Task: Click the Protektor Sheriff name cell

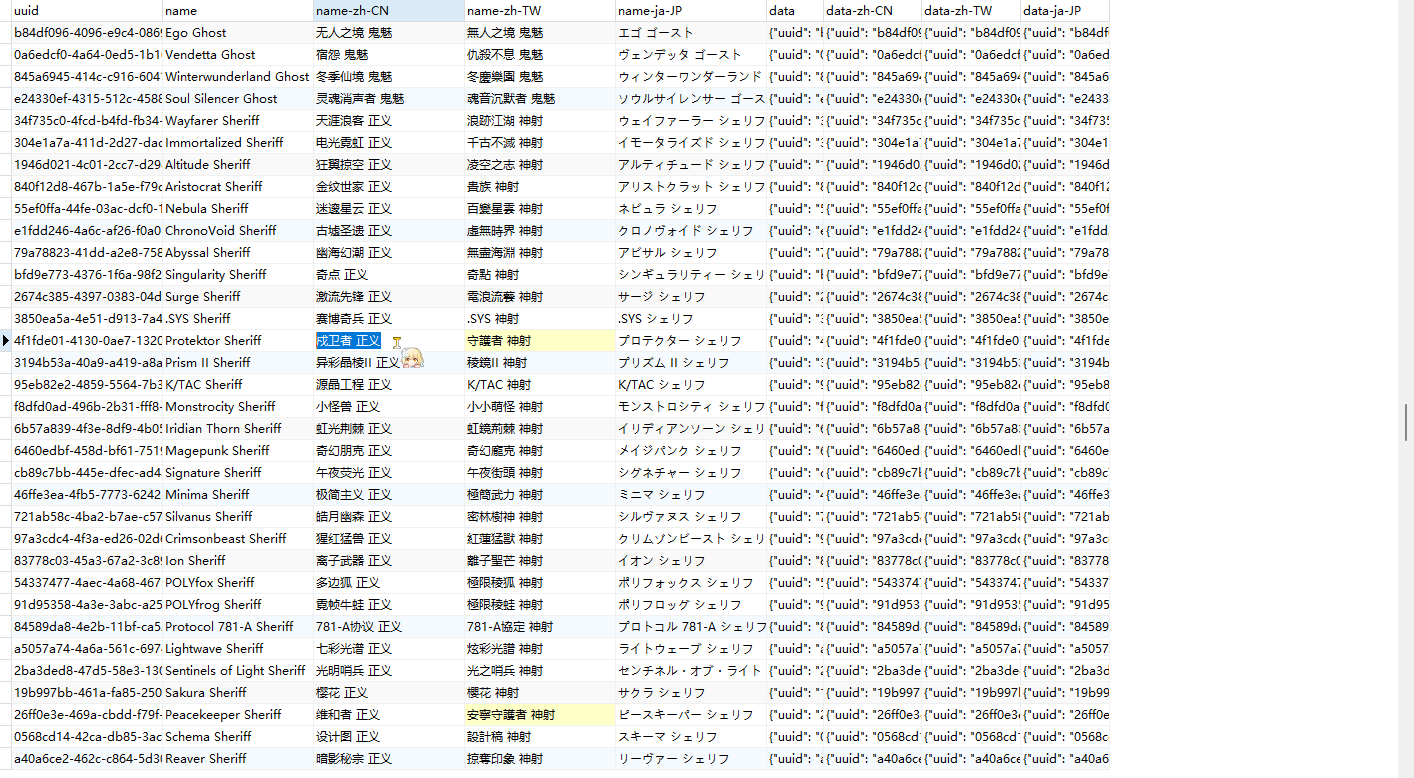Action: click(x=237, y=341)
